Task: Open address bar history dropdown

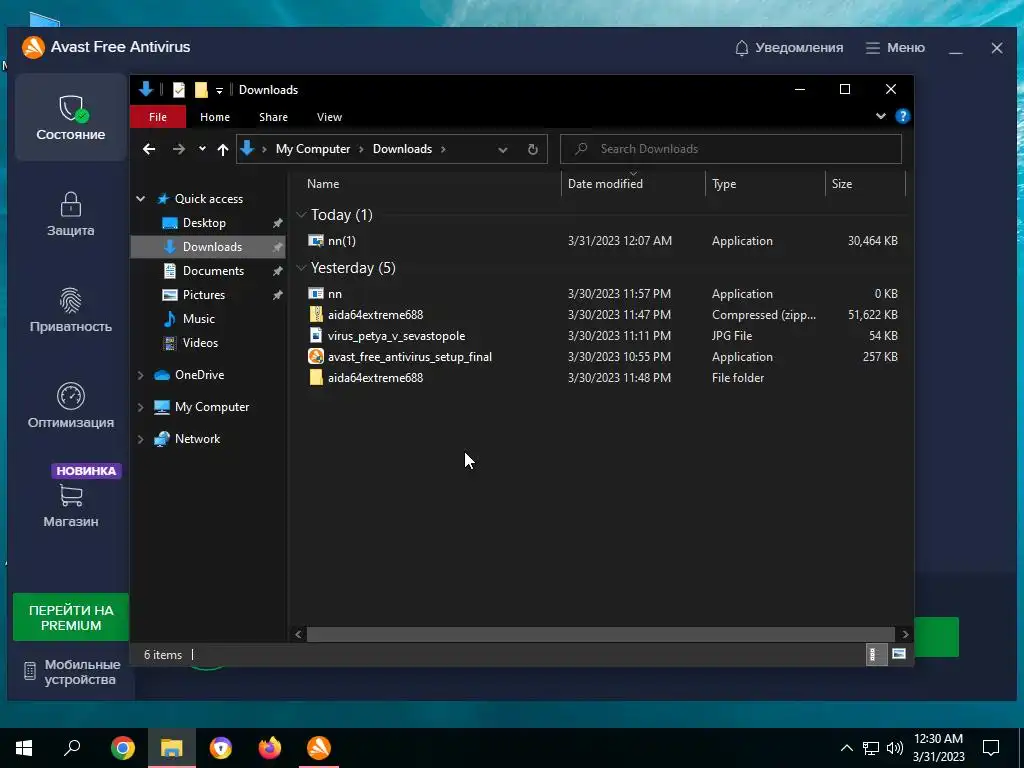Action: click(502, 150)
